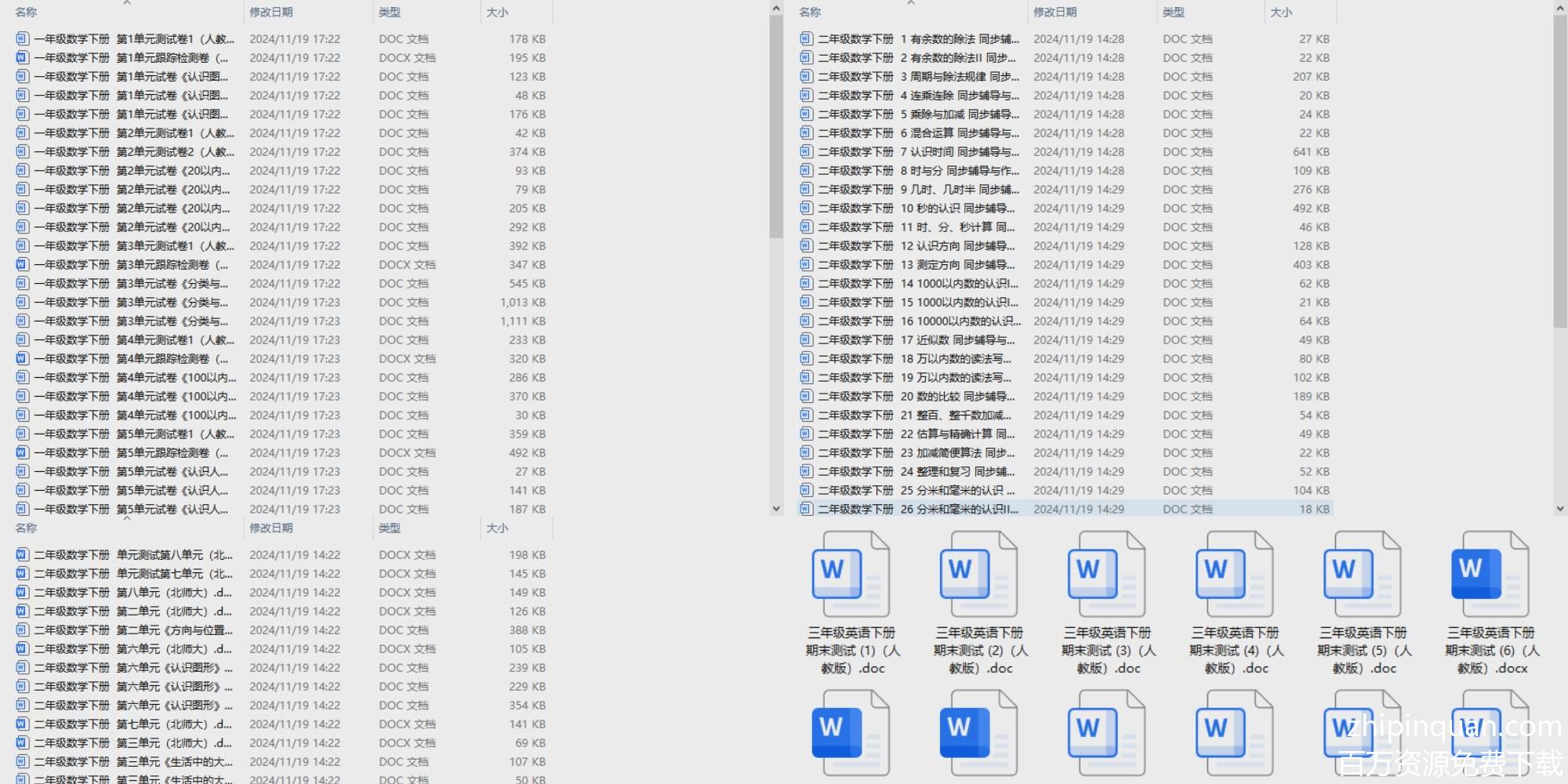This screenshot has height=784, width=1568.
Task: Select file name 二年级数学下册 11 时、分、秒计算
Action: [916, 227]
